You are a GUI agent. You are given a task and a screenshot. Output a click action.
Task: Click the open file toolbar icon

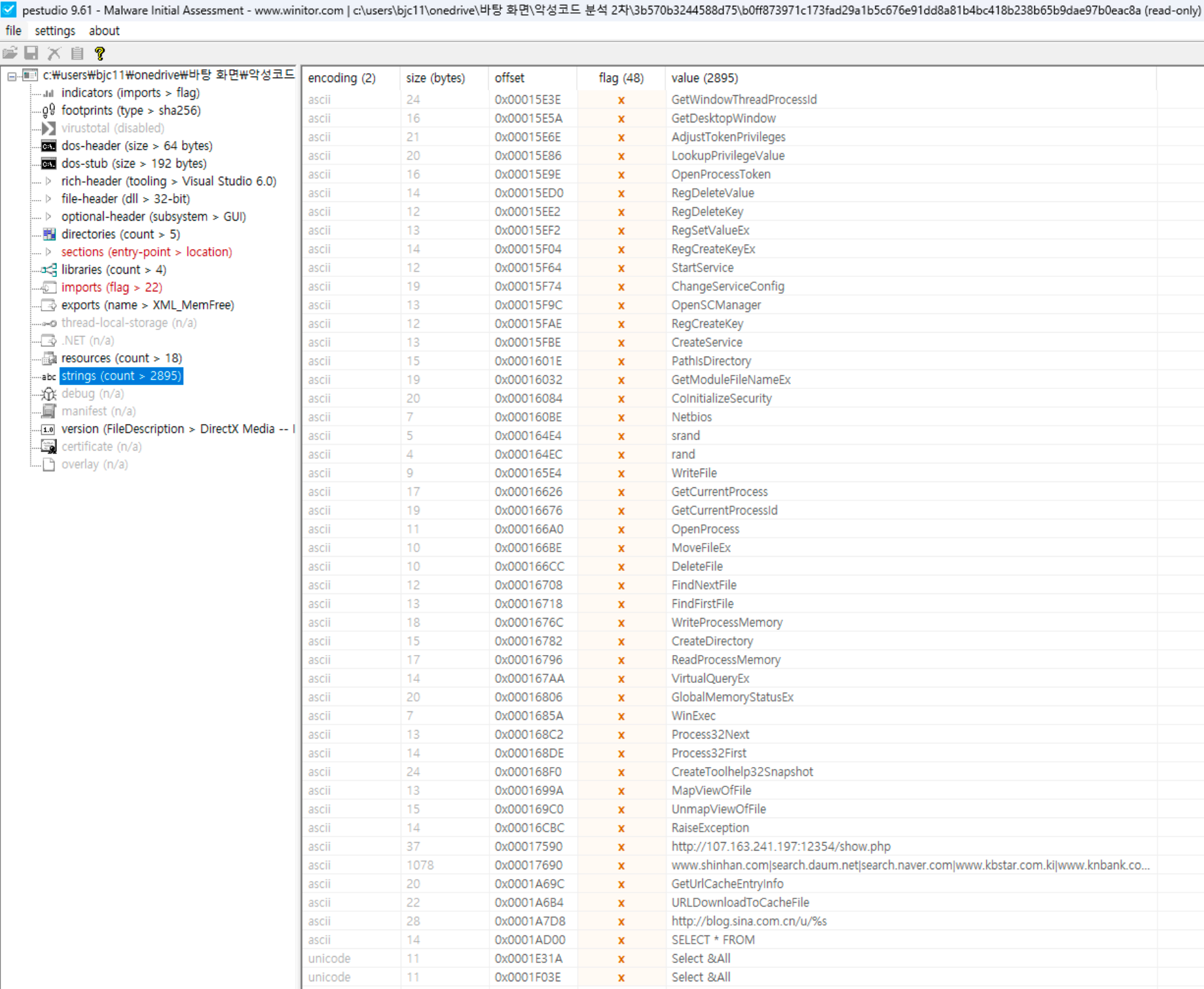(10, 53)
